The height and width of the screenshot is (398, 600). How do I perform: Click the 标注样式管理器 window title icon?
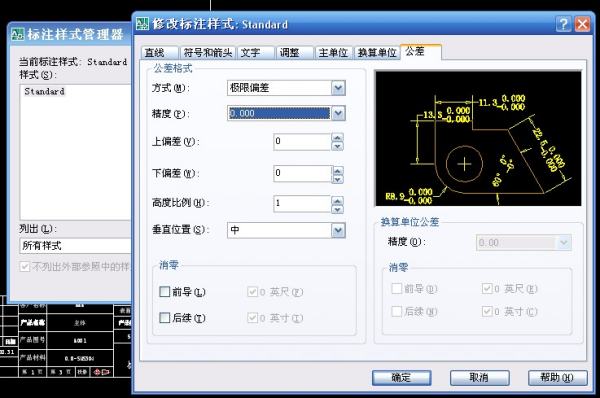[18, 34]
